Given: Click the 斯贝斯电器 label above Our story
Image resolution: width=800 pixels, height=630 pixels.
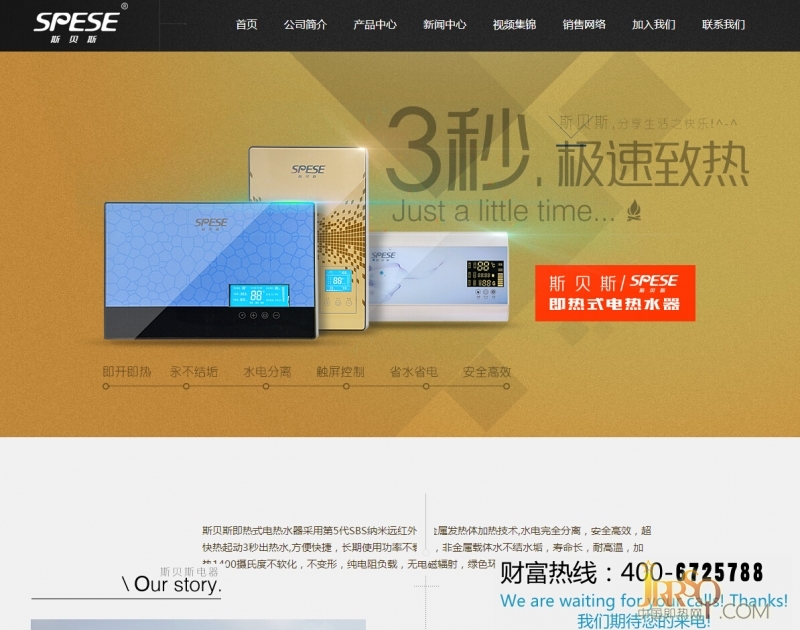Looking at the screenshot, I should point(189,571).
